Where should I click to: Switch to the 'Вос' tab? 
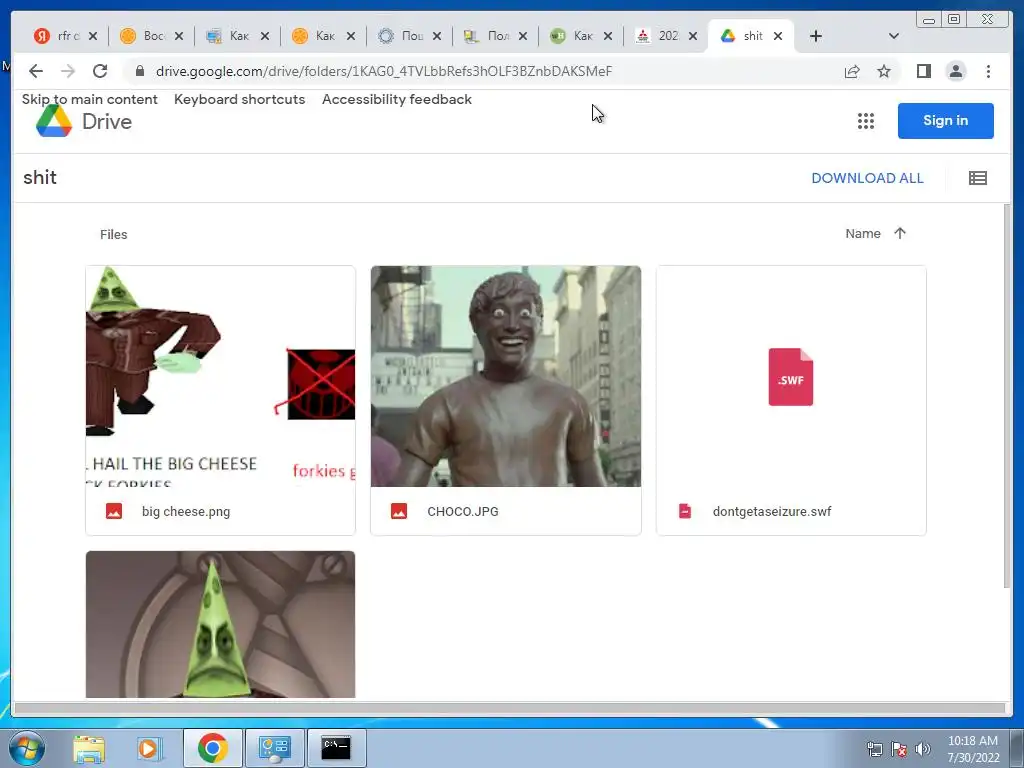click(x=152, y=36)
